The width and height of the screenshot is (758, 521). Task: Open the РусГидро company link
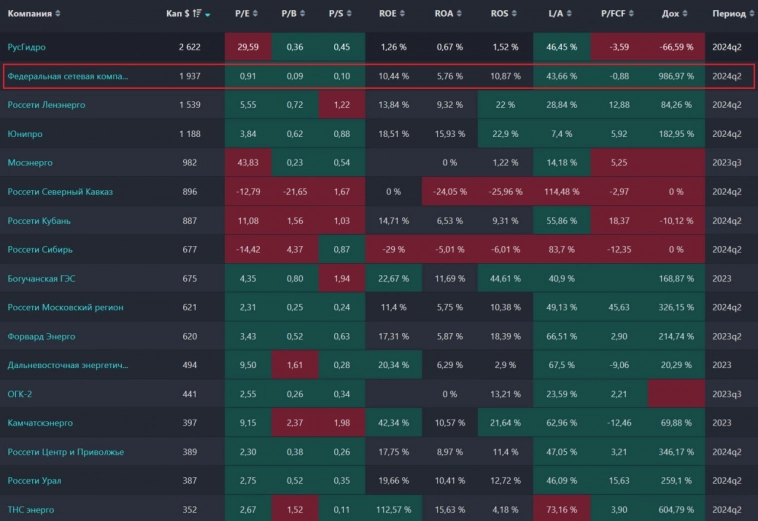pyautogui.click(x=26, y=47)
